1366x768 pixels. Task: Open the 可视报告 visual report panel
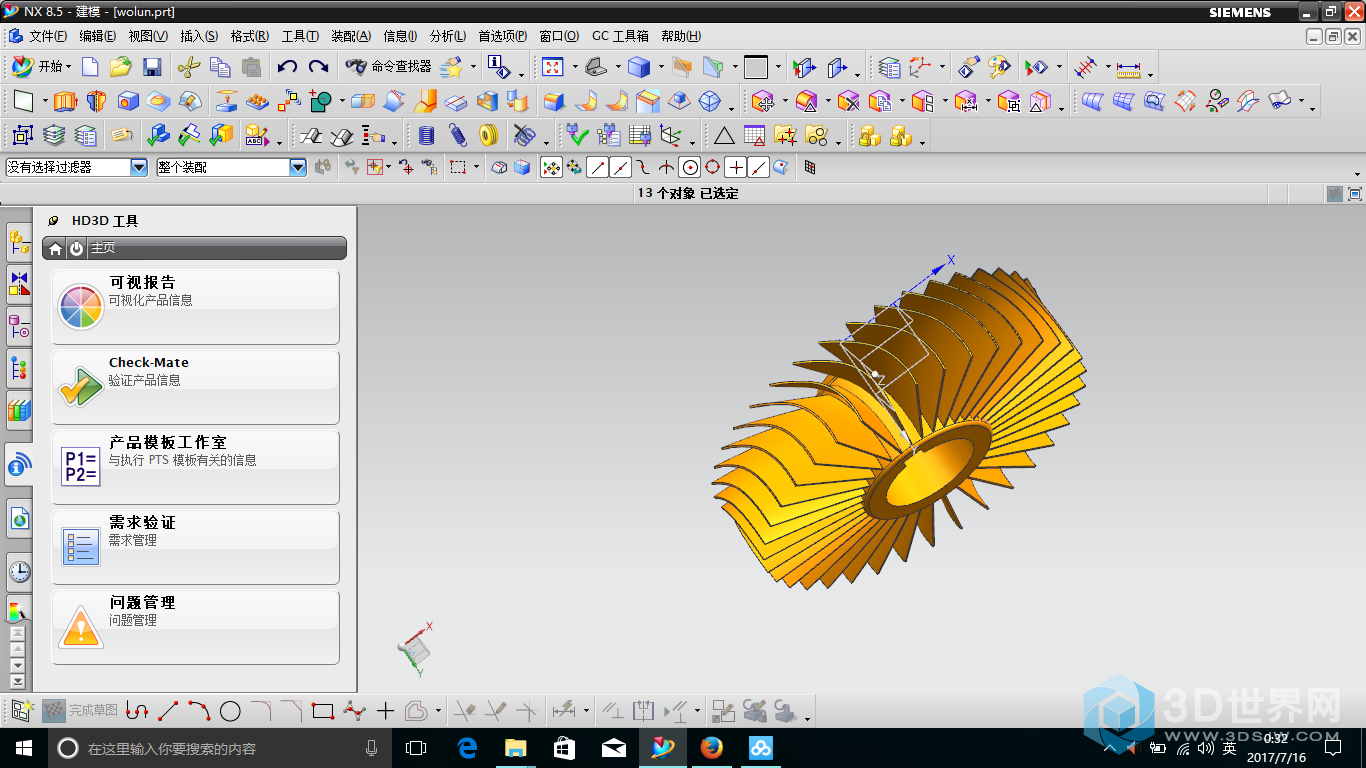pos(195,307)
